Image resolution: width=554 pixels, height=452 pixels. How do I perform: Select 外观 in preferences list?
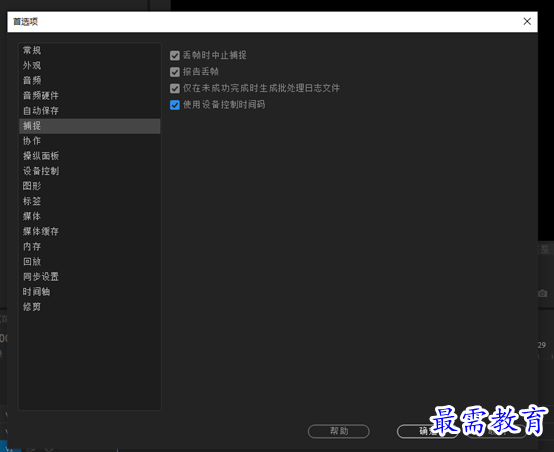(90, 66)
